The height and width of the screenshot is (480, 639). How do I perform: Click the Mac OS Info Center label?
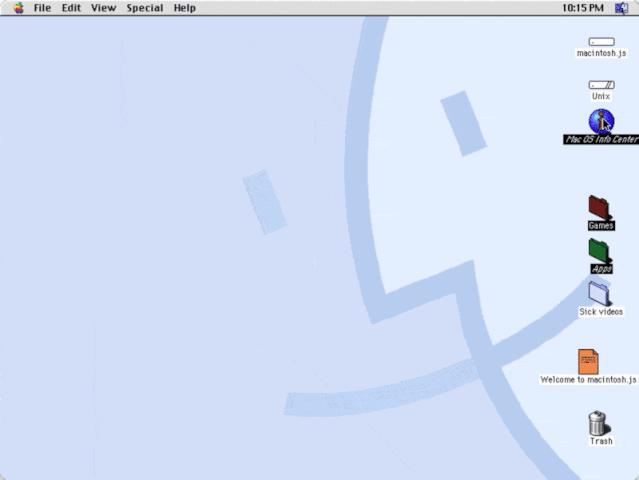tap(602, 139)
